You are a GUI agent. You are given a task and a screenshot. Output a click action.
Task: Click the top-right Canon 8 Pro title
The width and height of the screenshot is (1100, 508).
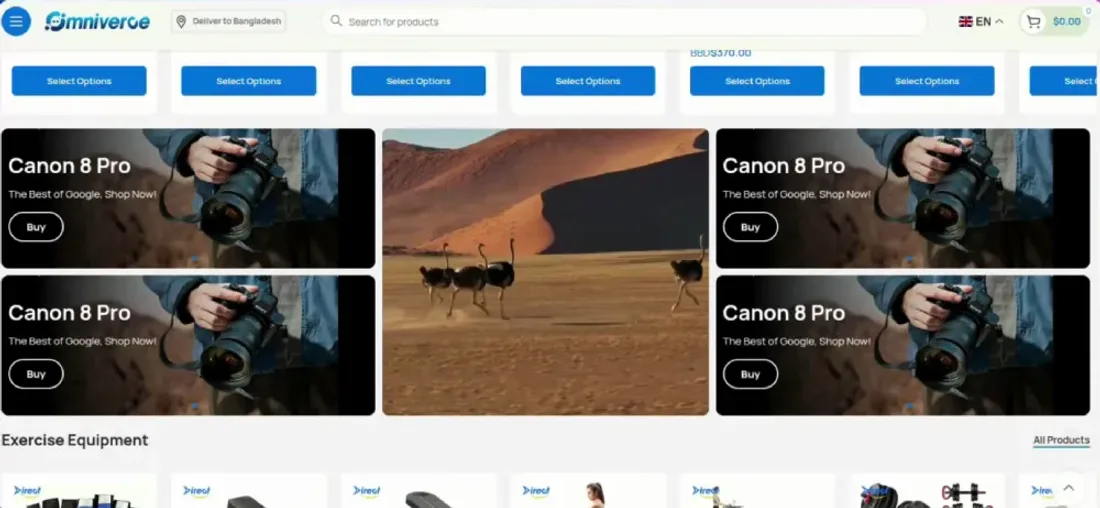pyautogui.click(x=784, y=166)
